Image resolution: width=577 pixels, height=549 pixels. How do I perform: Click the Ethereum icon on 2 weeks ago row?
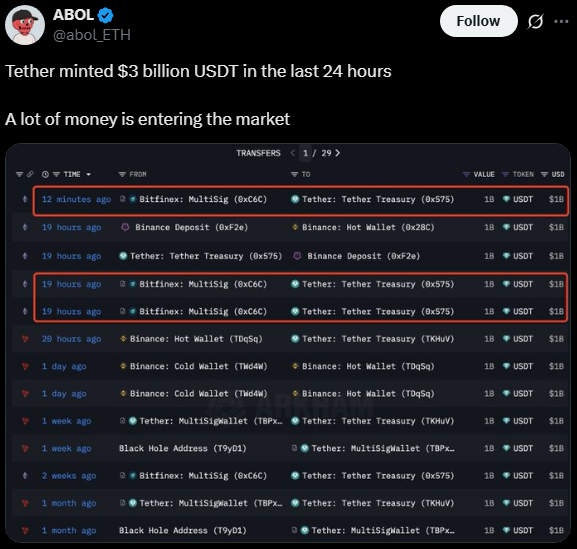tap(25, 475)
